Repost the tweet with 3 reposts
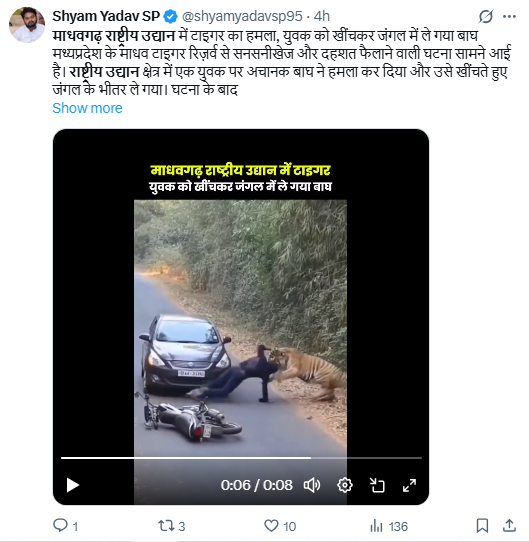Screen dimensions: 529x542 [172, 526]
